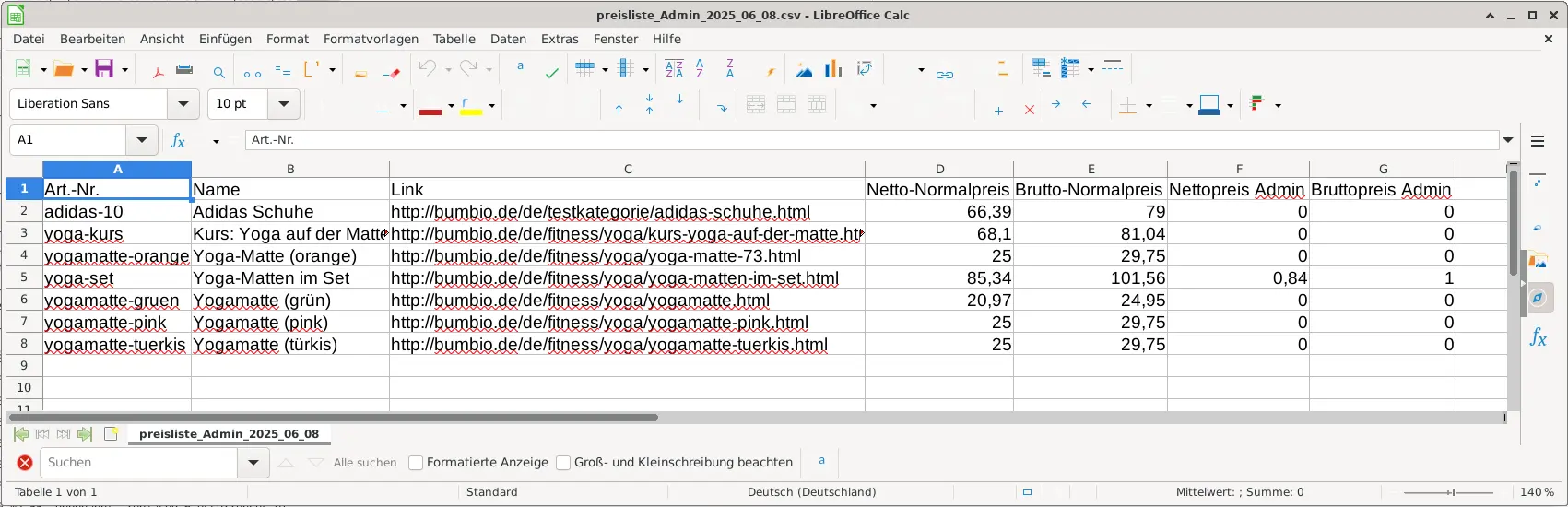Expand the font size dropdown
1568x507 pixels.
pos(283,104)
